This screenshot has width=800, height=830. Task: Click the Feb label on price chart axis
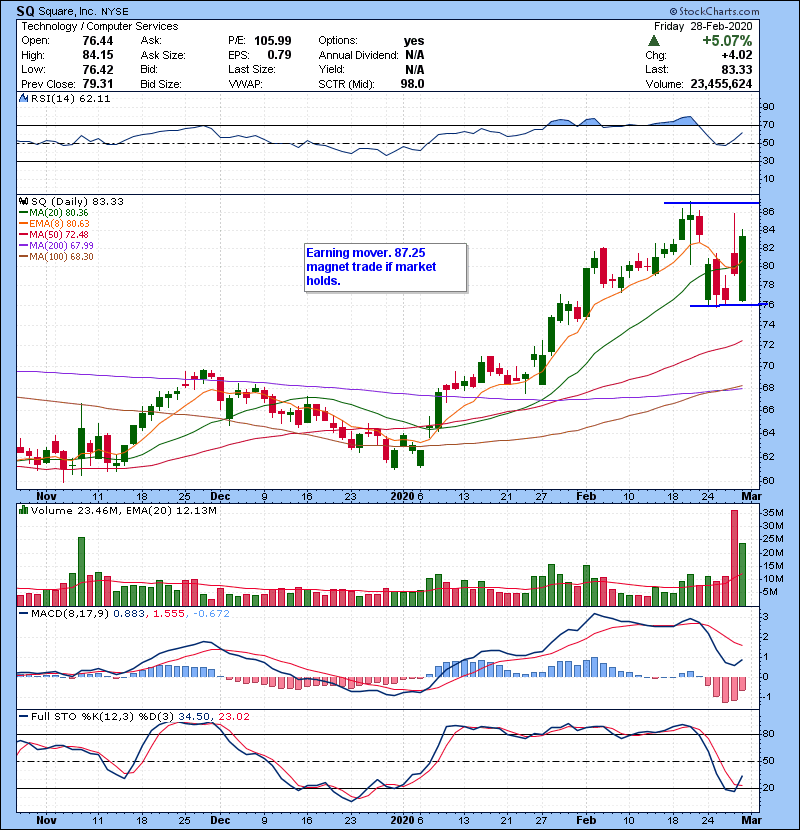point(586,497)
